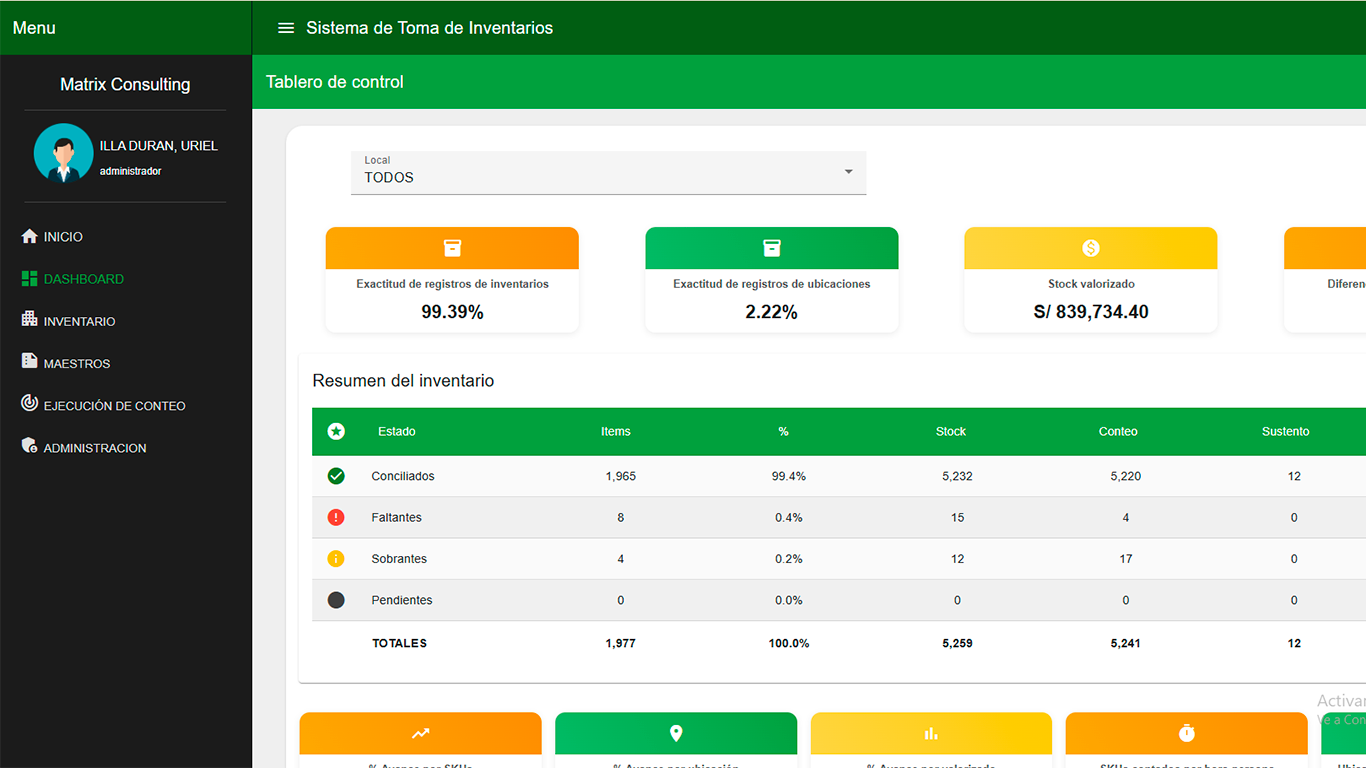Click the Estado column header
Image resolution: width=1366 pixels, height=768 pixels.
pyautogui.click(x=397, y=431)
